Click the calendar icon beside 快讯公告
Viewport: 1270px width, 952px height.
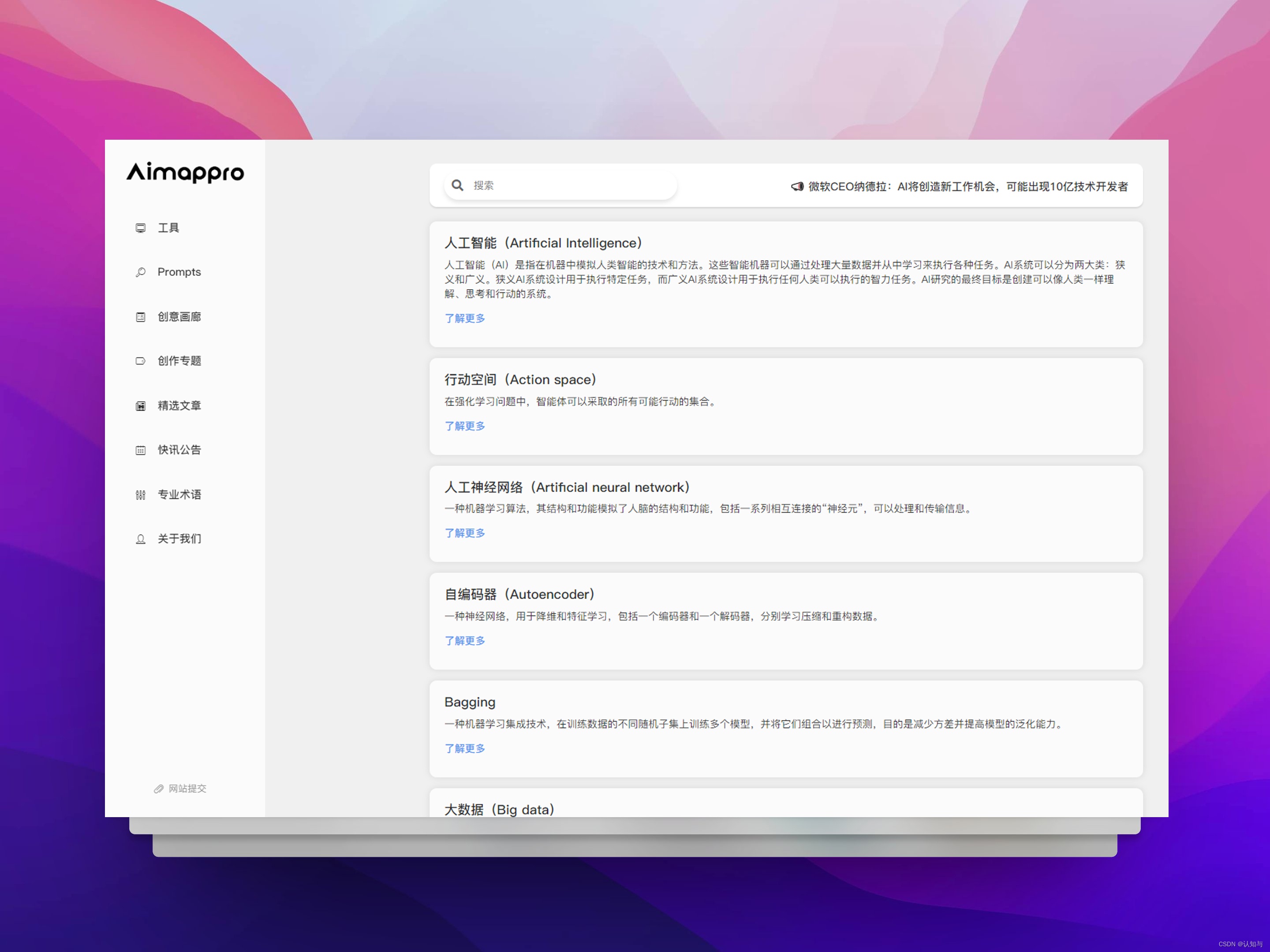point(141,450)
